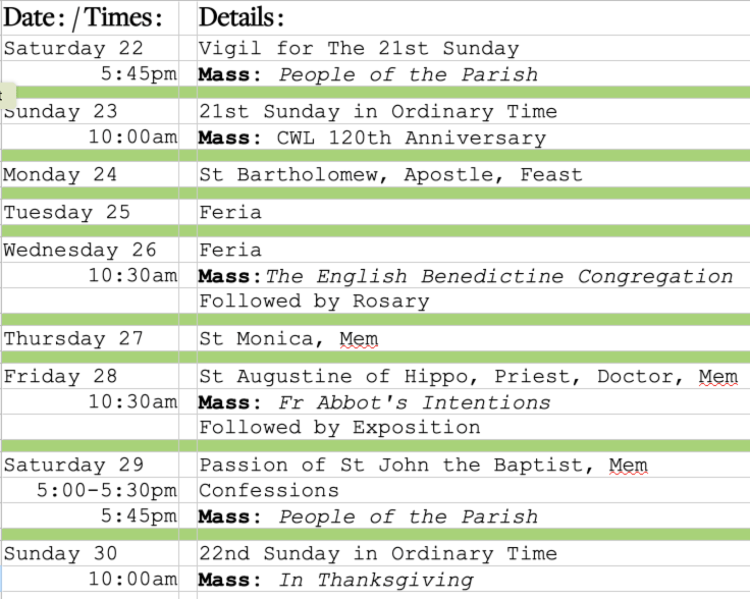The height and width of the screenshot is (599, 750).
Task: Click 'Fr Abbot's Intentions' Mass cell
Action: click(x=474, y=402)
